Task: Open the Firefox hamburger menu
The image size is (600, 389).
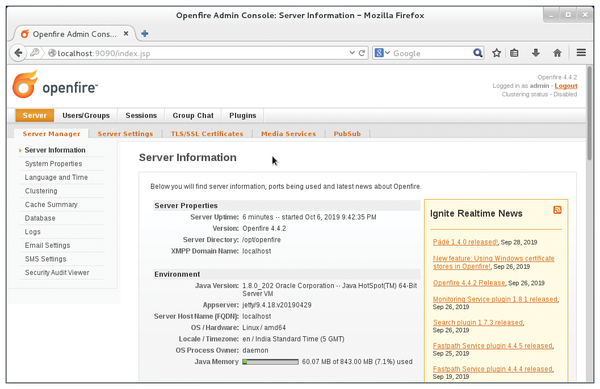Action: pyautogui.click(x=581, y=52)
